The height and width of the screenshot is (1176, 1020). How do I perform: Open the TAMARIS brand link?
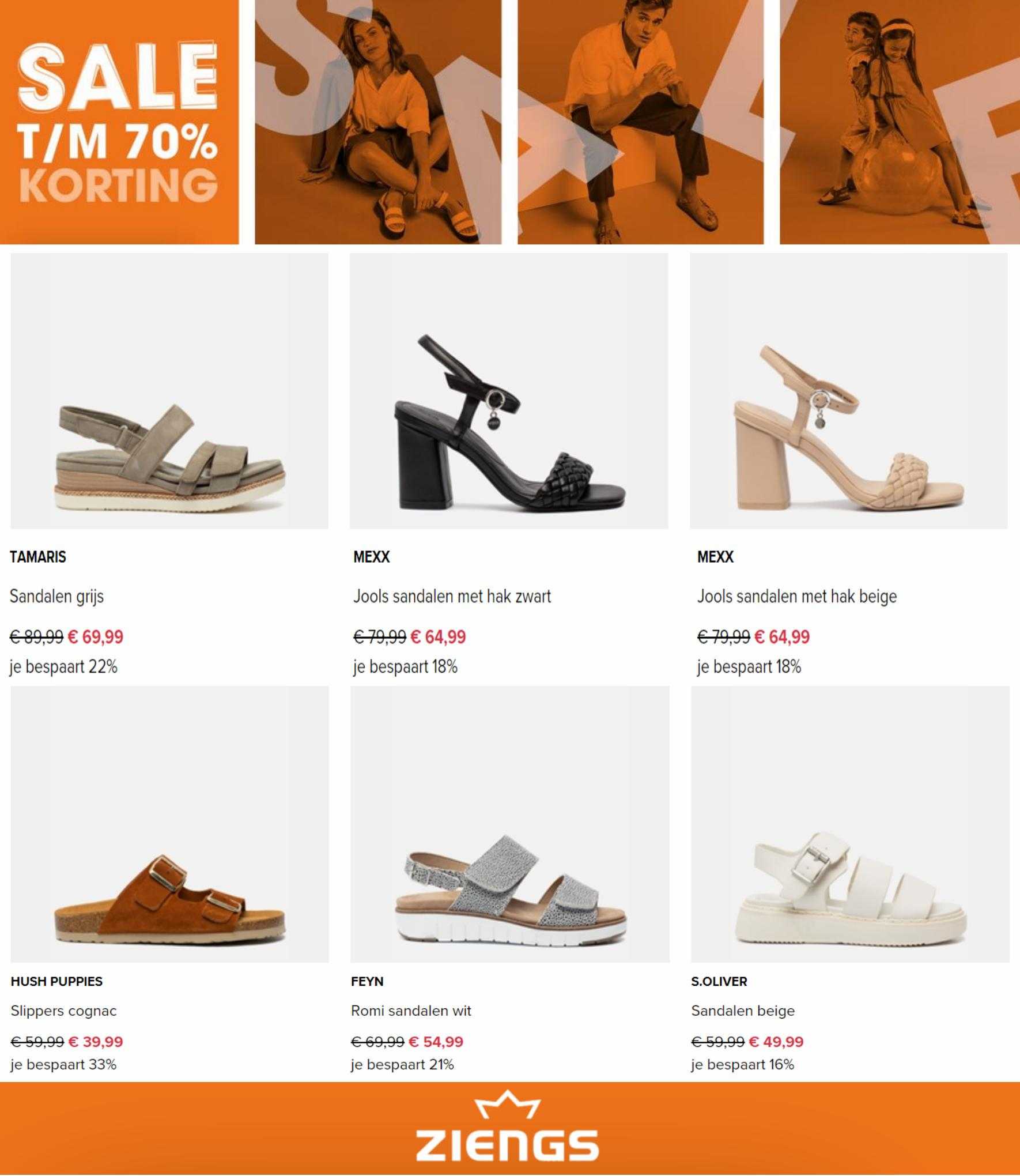click(38, 557)
